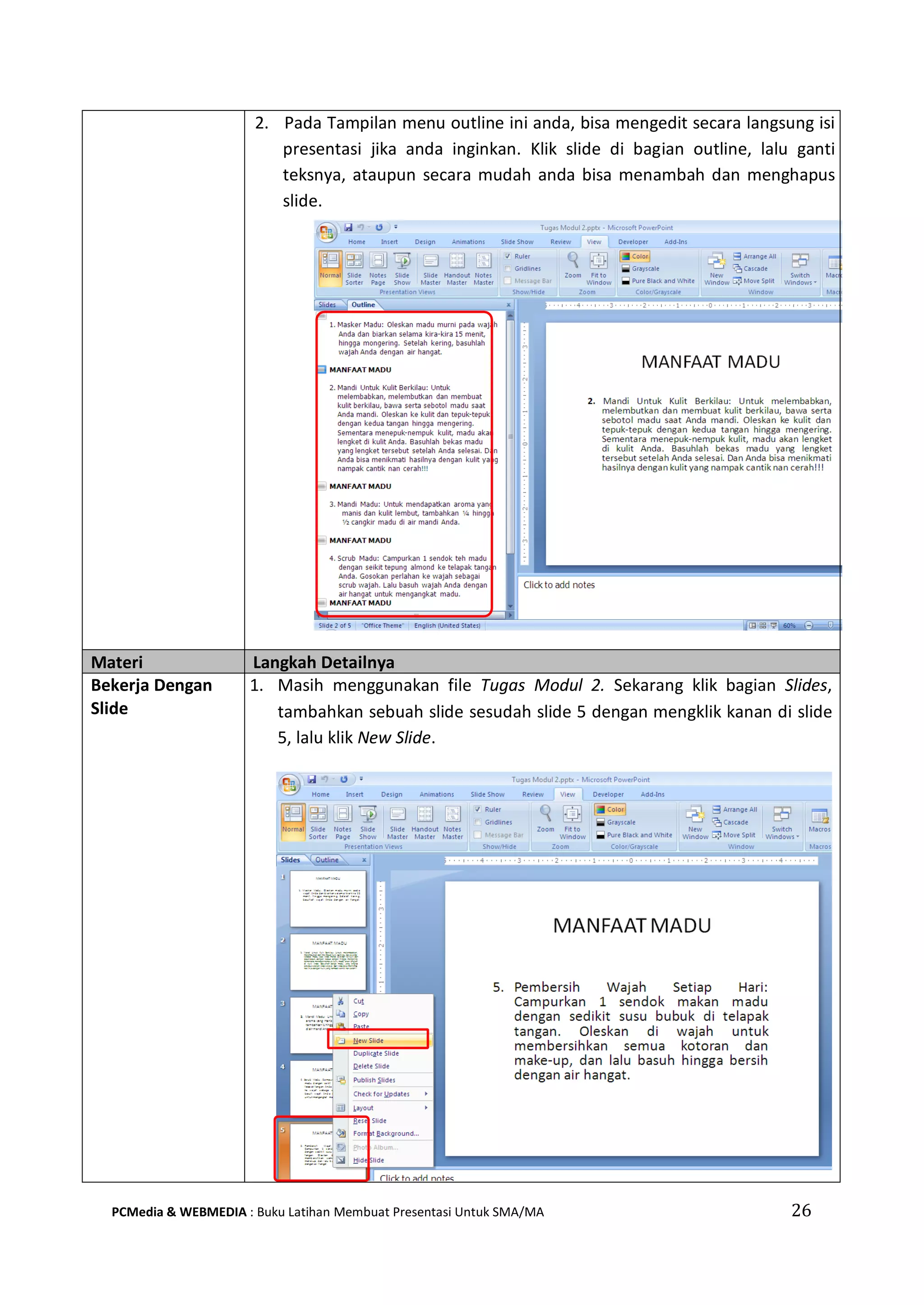Image resolution: width=924 pixels, height=1305 pixels.
Task: Click Redo icon in outline-pane screenshot
Action: click(379, 227)
